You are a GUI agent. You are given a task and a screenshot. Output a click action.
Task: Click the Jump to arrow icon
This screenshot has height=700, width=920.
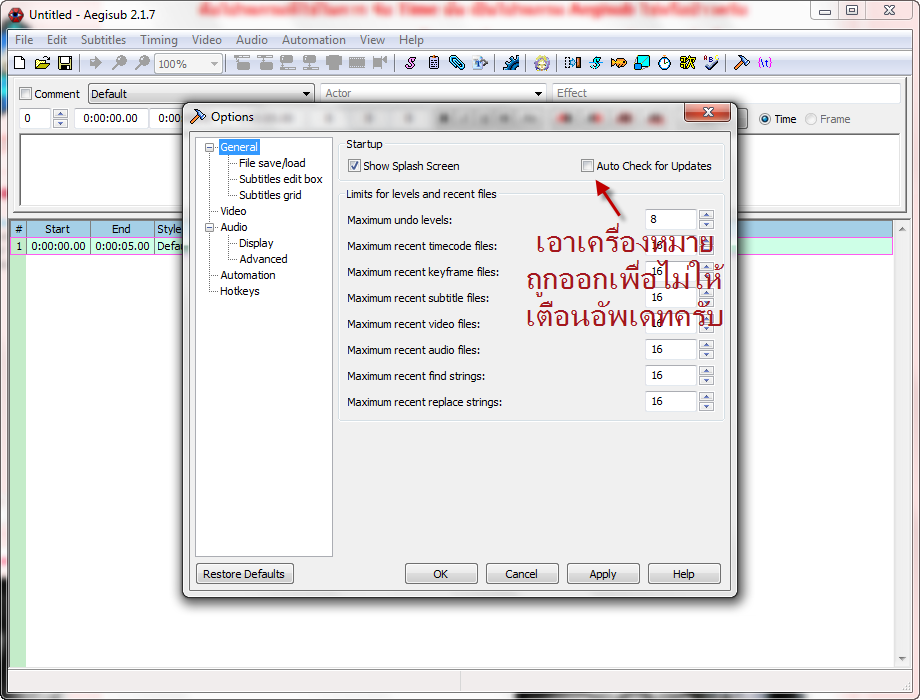tap(96, 63)
